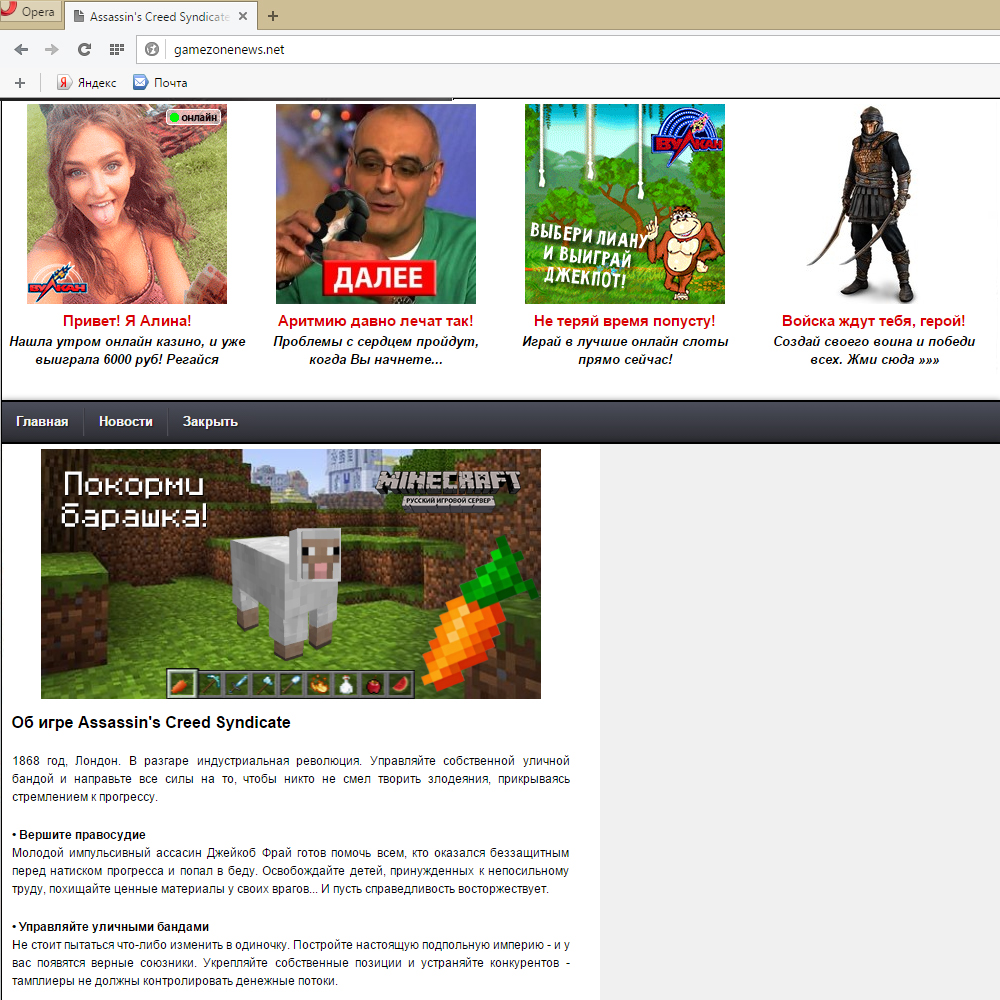Open the Вулкан monkey slot ad image
This screenshot has width=1000, height=1000.
(x=625, y=204)
